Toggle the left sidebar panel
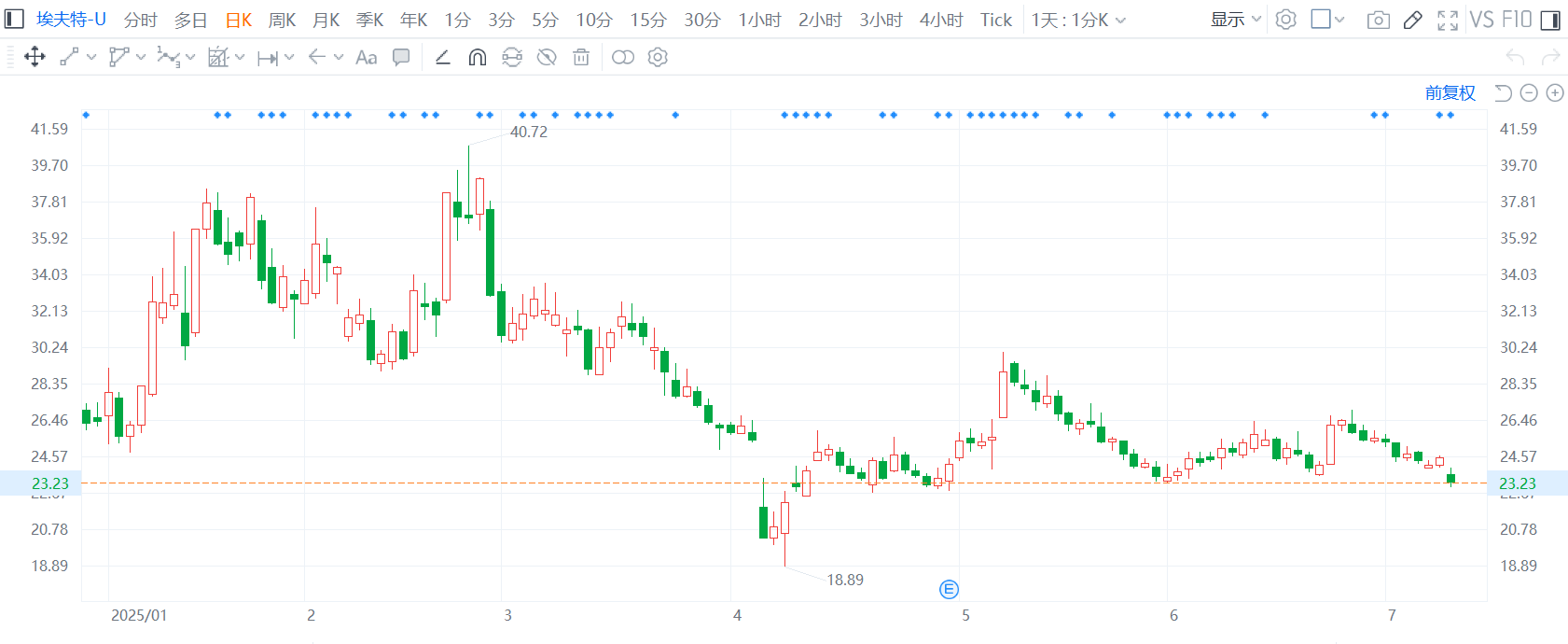This screenshot has height=644, width=1568. click(14, 19)
